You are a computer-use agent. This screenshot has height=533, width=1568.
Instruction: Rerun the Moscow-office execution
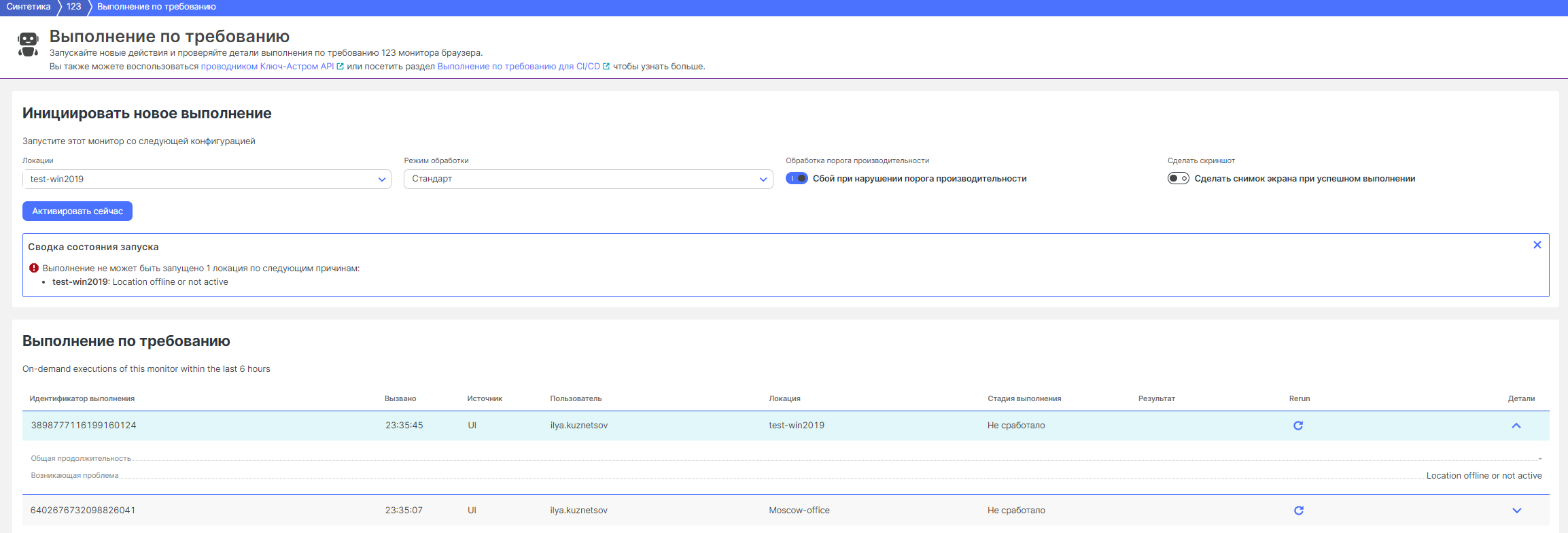click(1298, 511)
